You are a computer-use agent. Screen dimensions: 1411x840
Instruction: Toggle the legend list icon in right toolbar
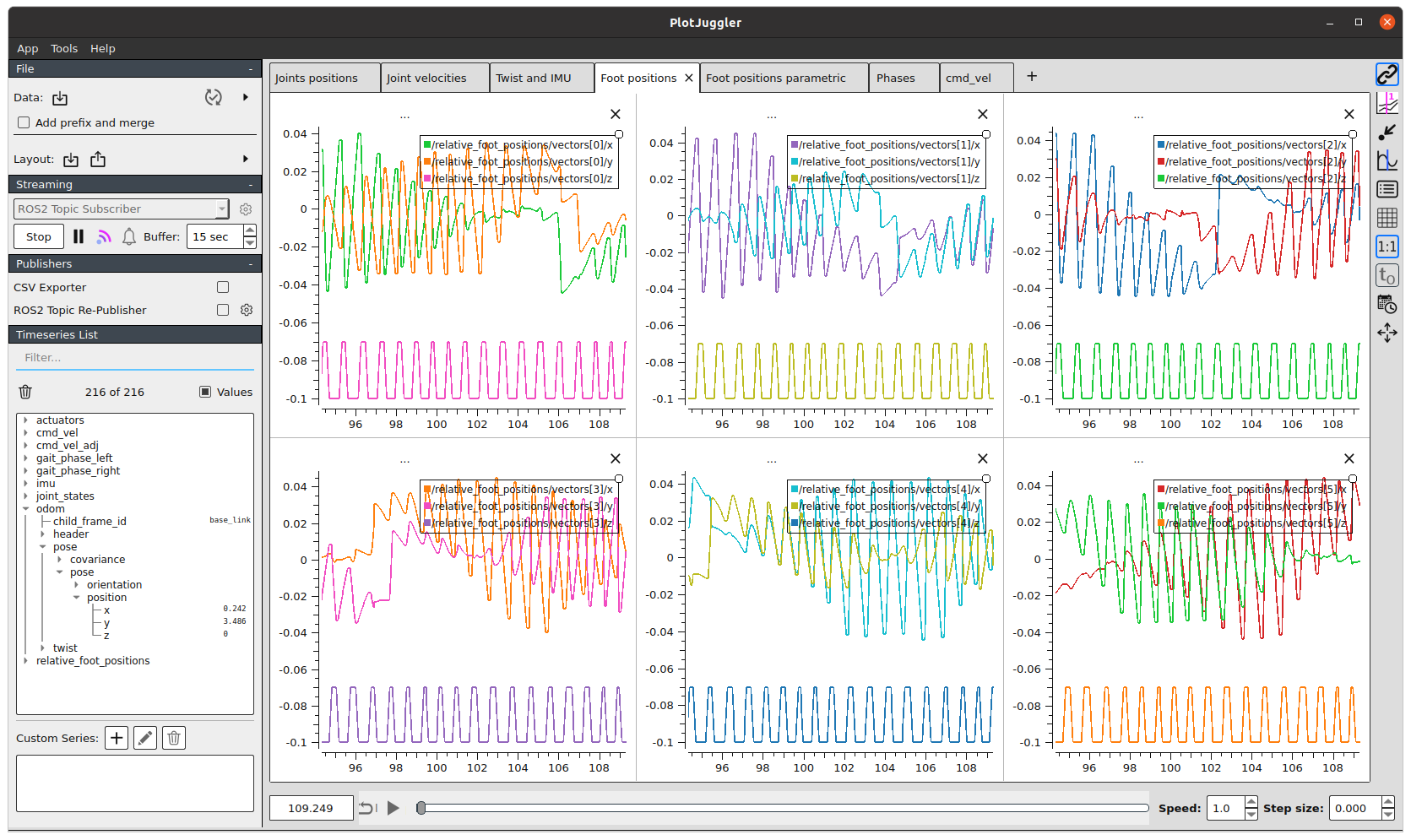click(x=1387, y=189)
